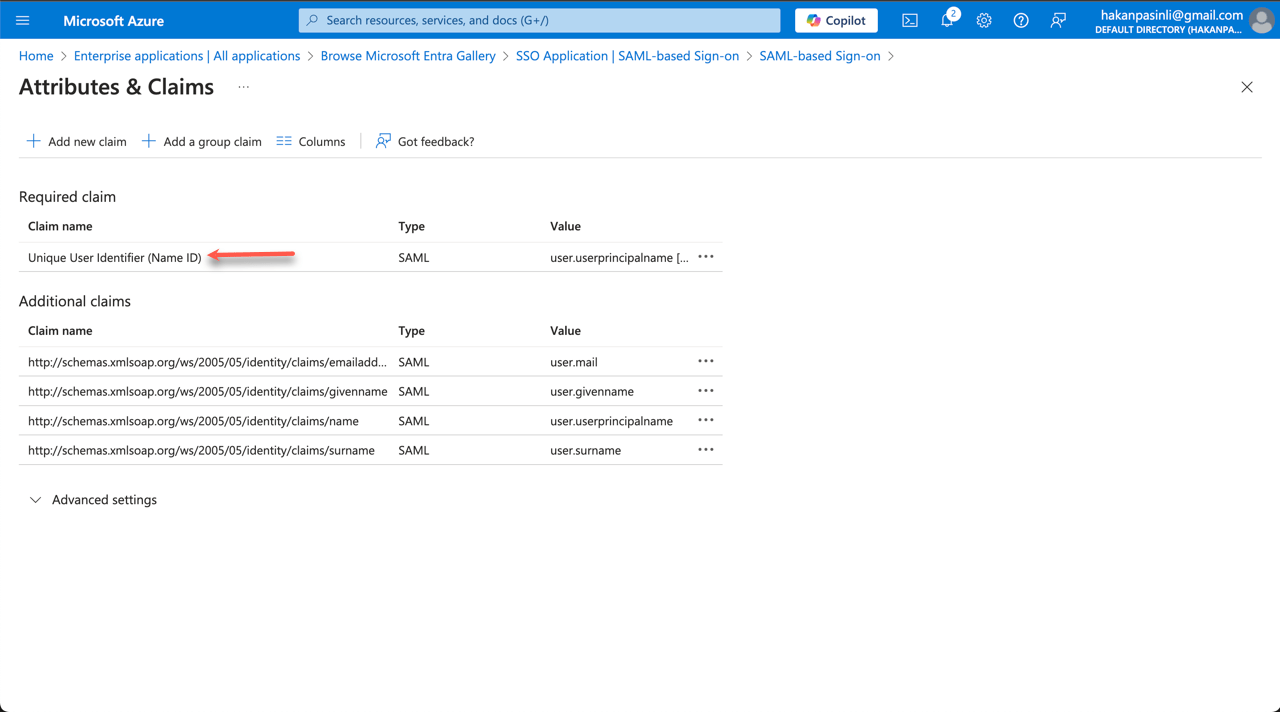Screen dimensions: 1280x712
Task: Open the Copilot assistant
Action: pyautogui.click(x=836, y=20)
